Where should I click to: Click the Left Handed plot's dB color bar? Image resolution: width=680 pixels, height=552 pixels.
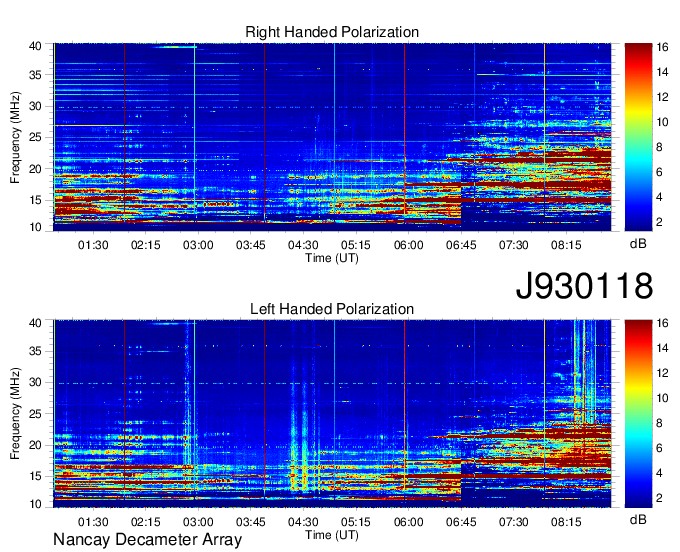638,414
